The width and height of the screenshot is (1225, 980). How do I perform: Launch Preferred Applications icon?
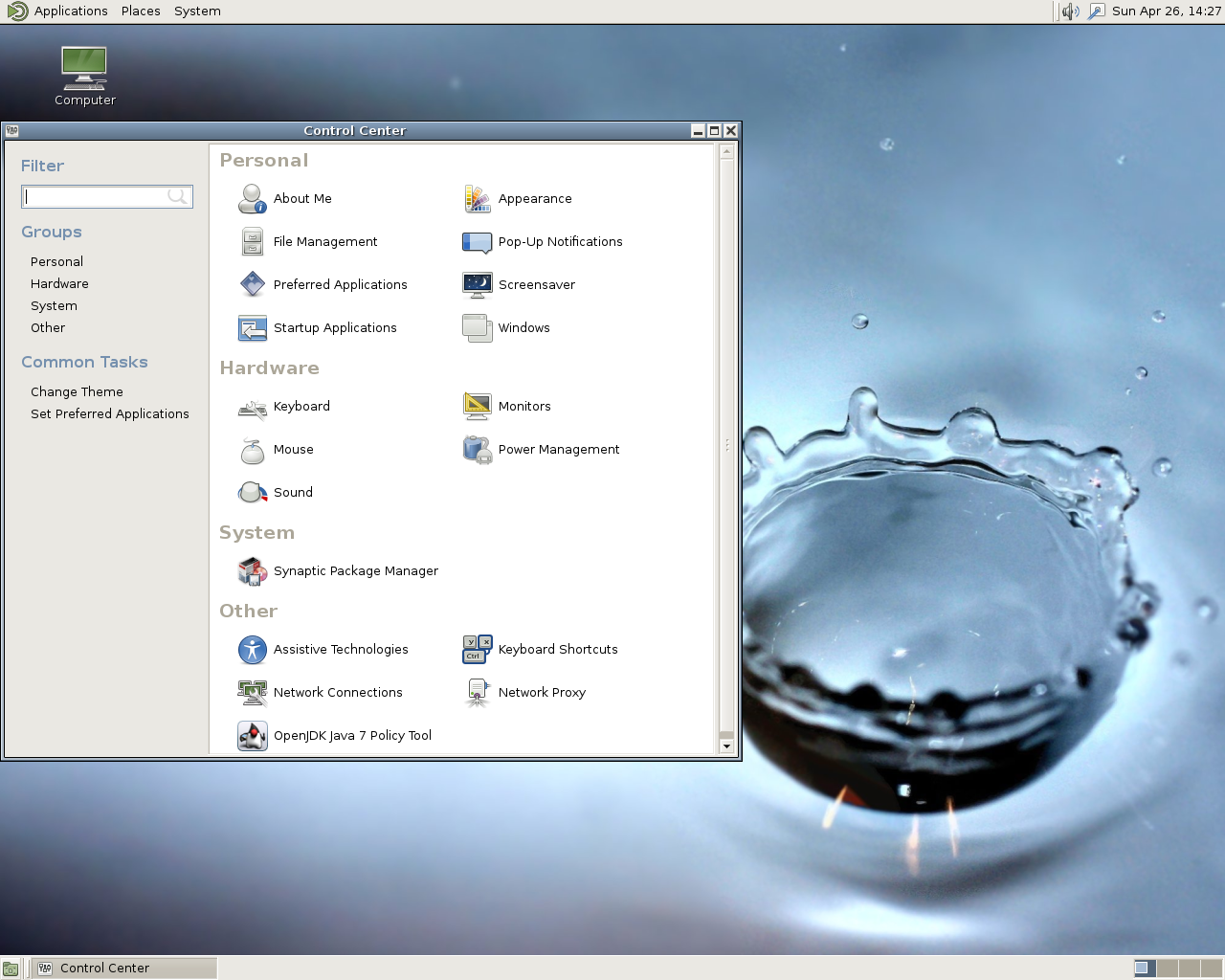(x=253, y=284)
